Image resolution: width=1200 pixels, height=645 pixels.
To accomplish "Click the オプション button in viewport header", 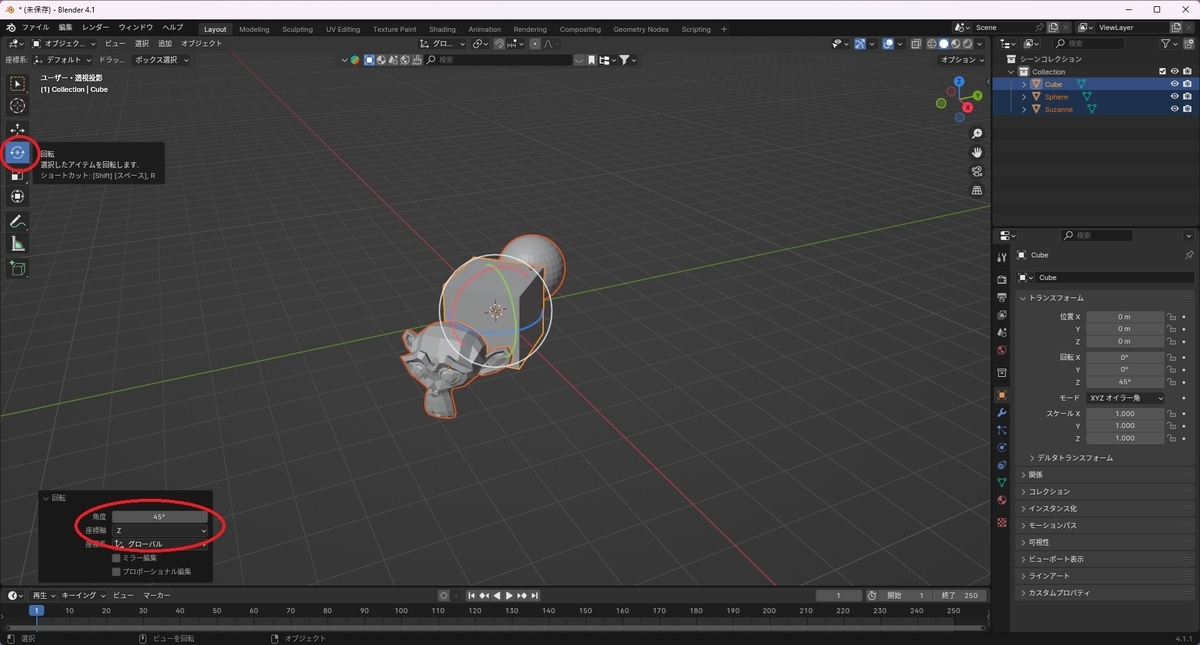I will pos(961,60).
